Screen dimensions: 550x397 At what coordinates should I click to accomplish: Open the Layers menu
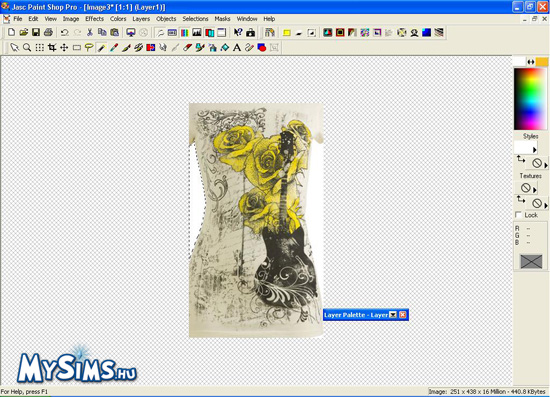click(141, 19)
